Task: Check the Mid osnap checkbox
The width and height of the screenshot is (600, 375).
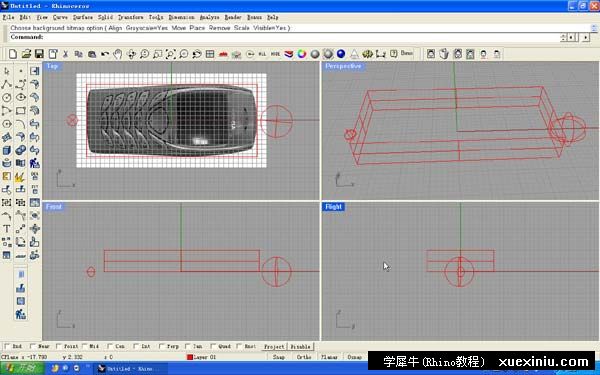Action: click(85, 346)
